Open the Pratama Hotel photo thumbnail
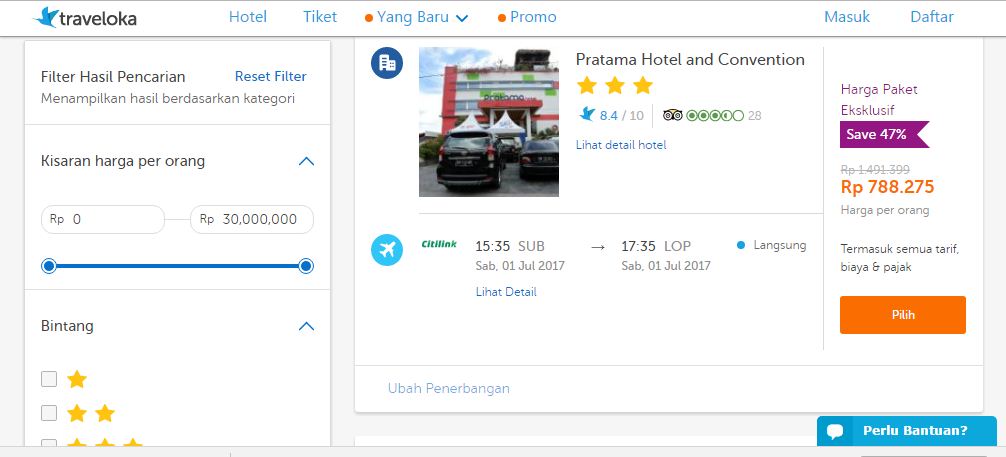This screenshot has width=1006, height=457. [489, 122]
